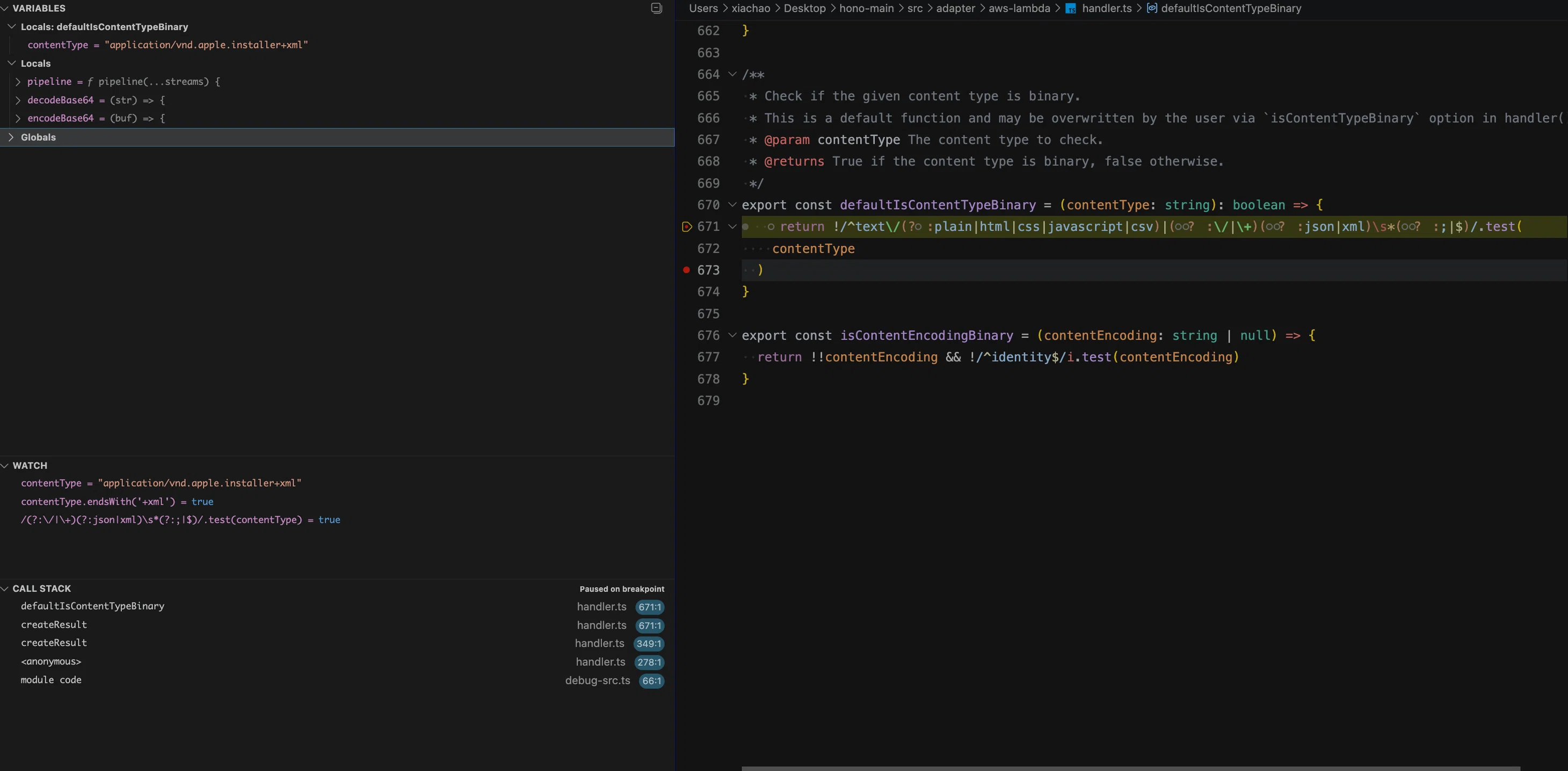Screen dimensions: 1568x771
Task: Click the @param tag on line 667
Action: 787,140
